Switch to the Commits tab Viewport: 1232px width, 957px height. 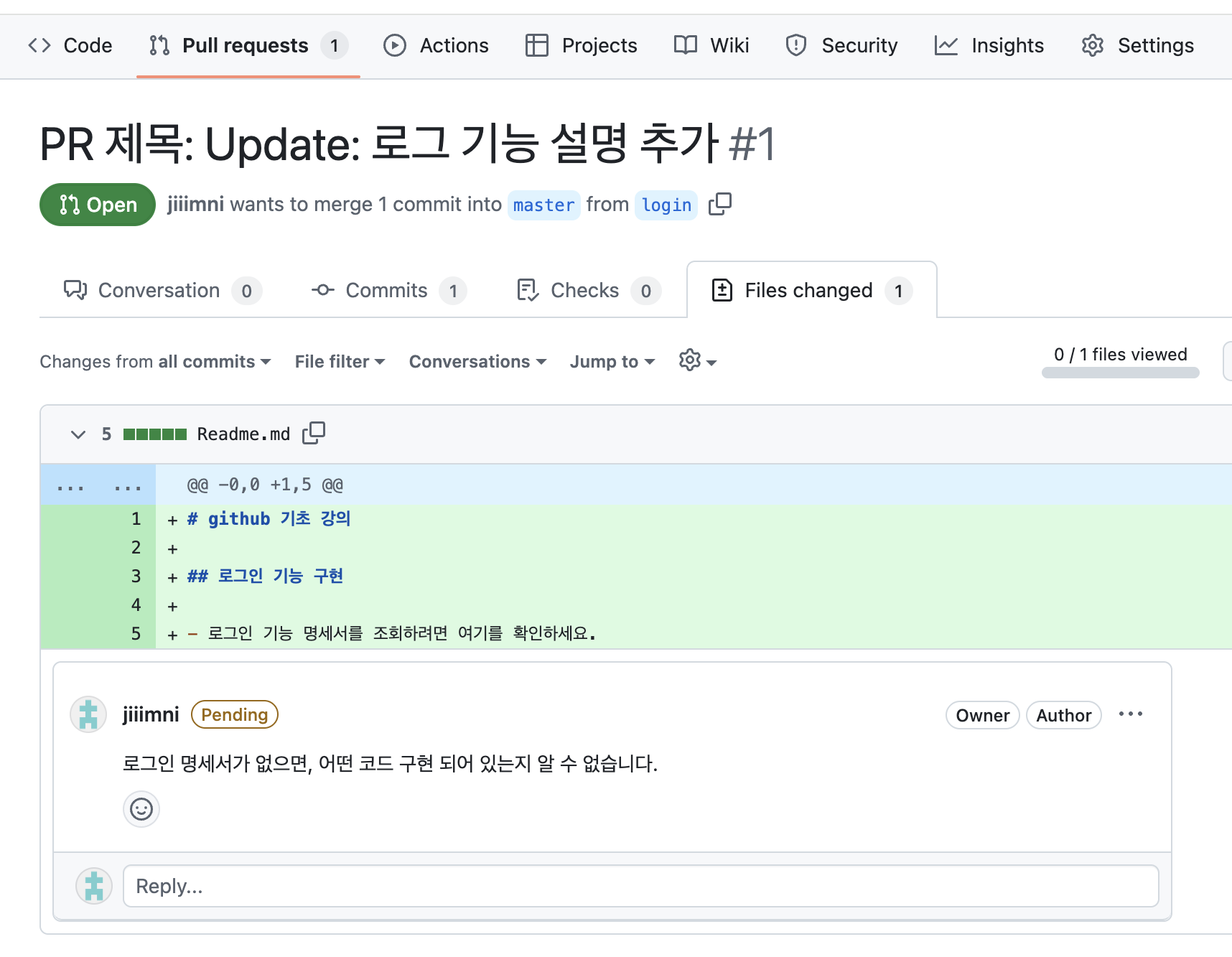pyautogui.click(x=388, y=290)
